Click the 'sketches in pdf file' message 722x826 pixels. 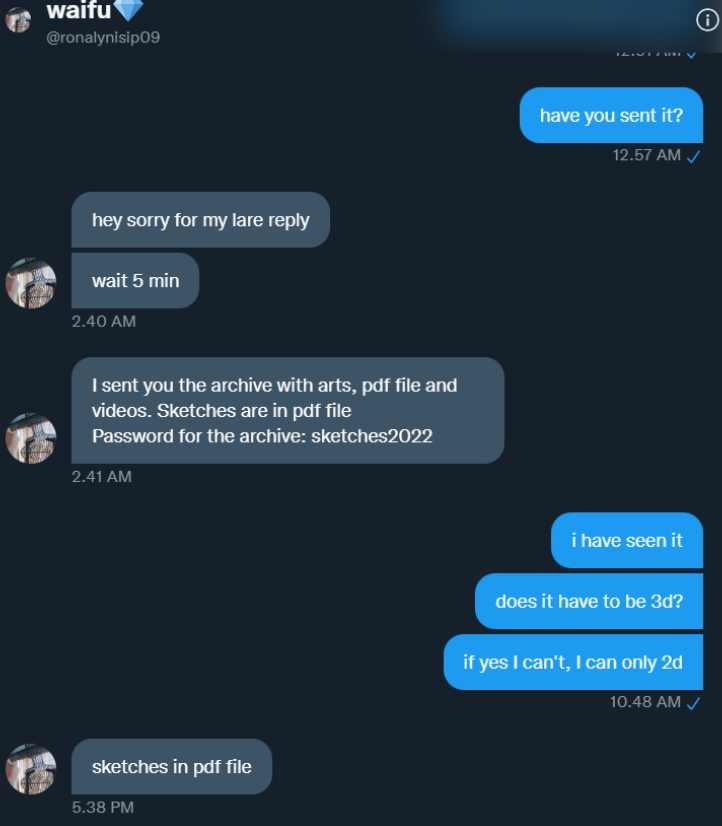(x=172, y=766)
